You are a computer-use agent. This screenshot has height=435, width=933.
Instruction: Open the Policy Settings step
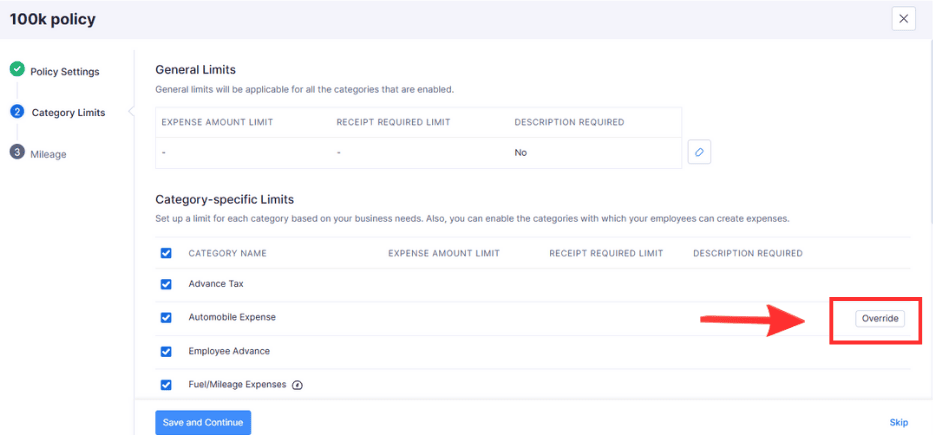point(64,72)
